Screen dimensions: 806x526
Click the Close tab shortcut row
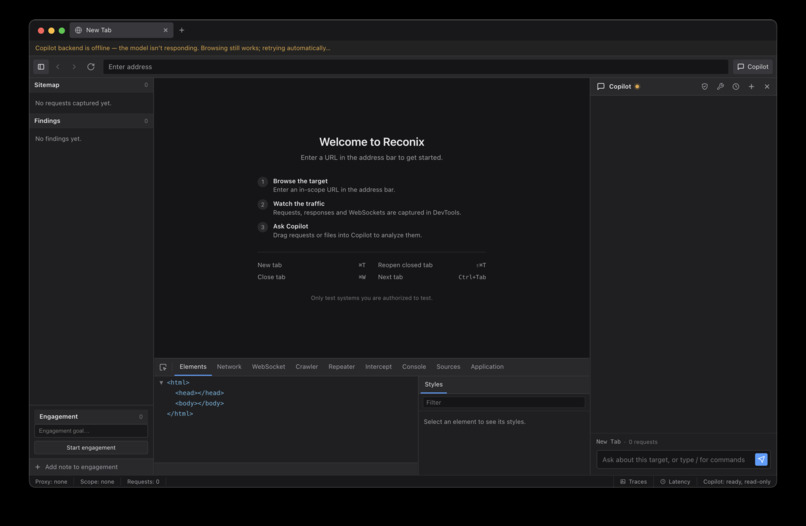312,277
